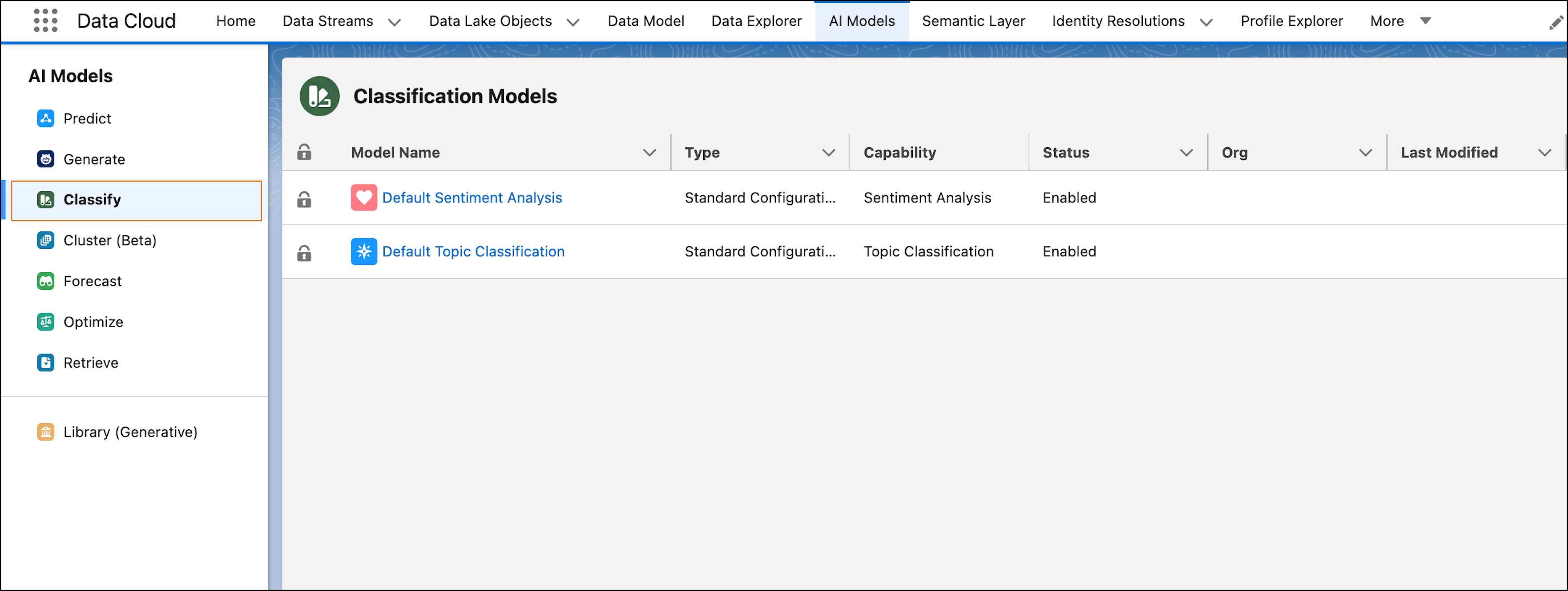Open the Model Name column chevron menu
Image resolution: width=1568 pixels, height=591 pixels.
[649, 153]
